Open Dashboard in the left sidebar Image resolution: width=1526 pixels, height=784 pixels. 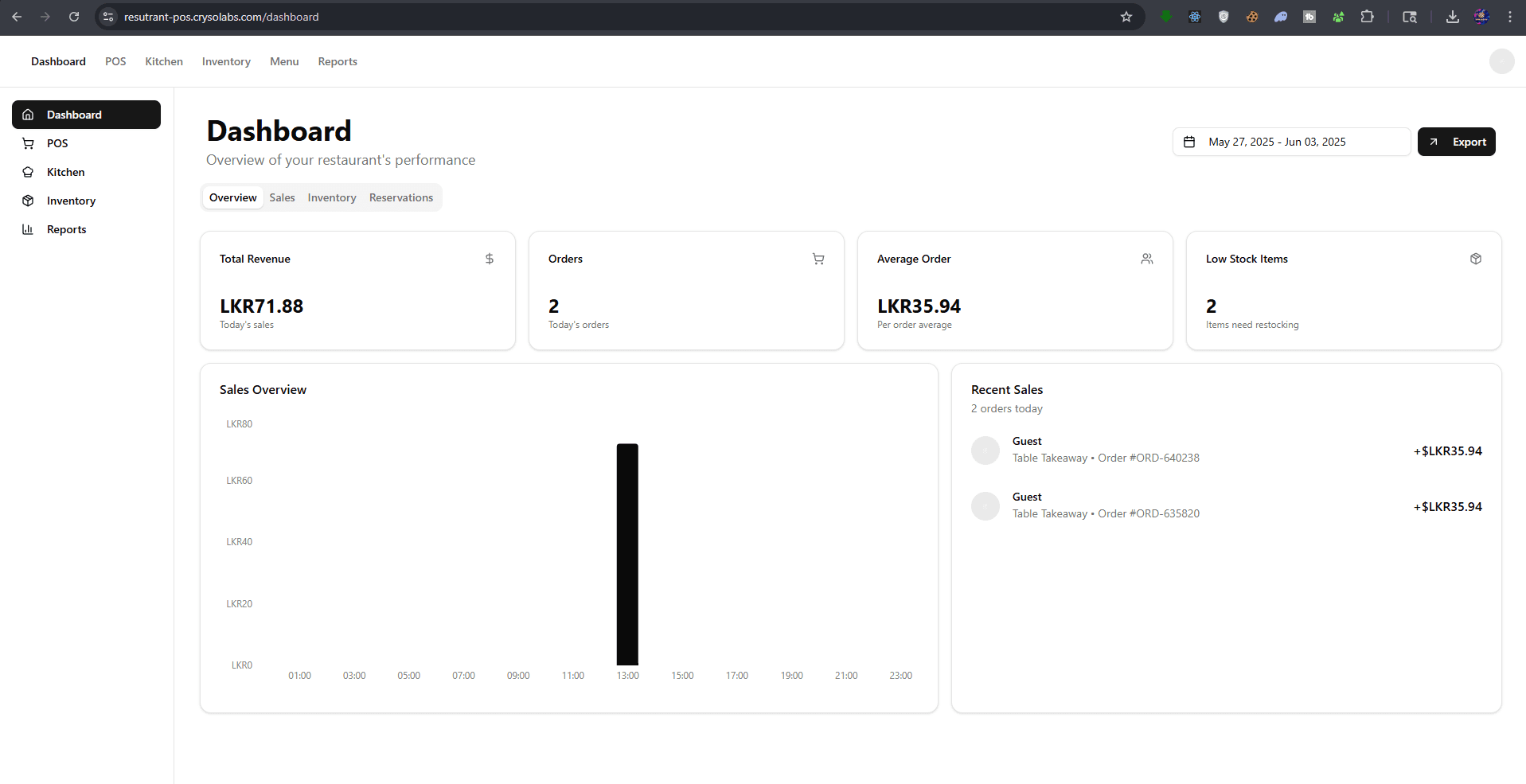coord(86,115)
